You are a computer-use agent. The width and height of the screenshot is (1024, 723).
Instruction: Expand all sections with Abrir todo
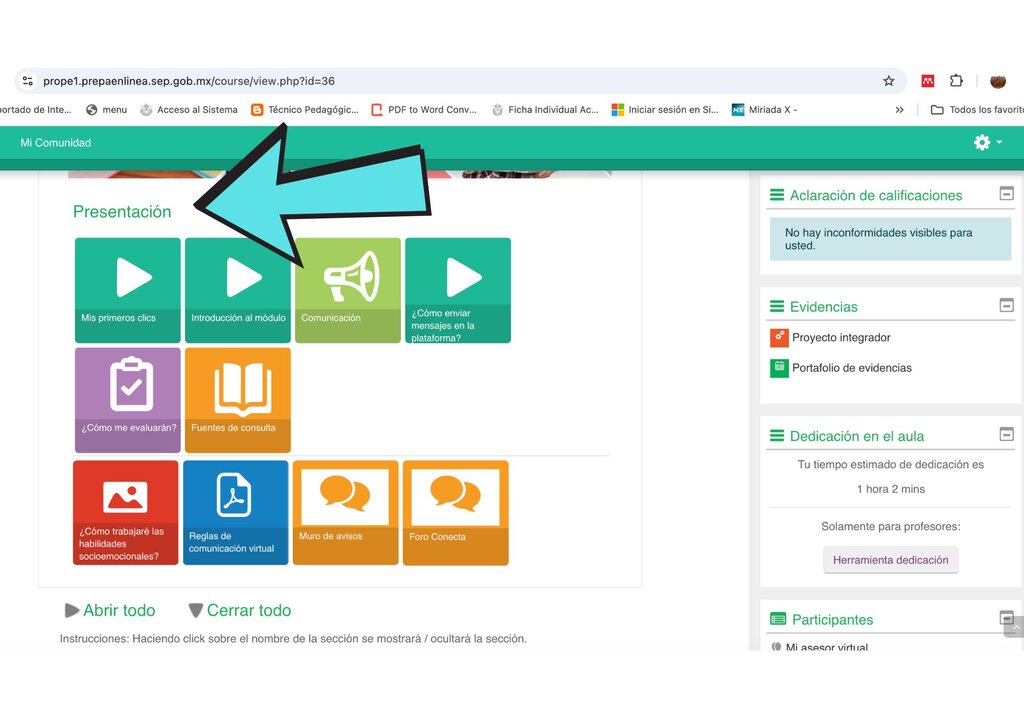pos(110,610)
